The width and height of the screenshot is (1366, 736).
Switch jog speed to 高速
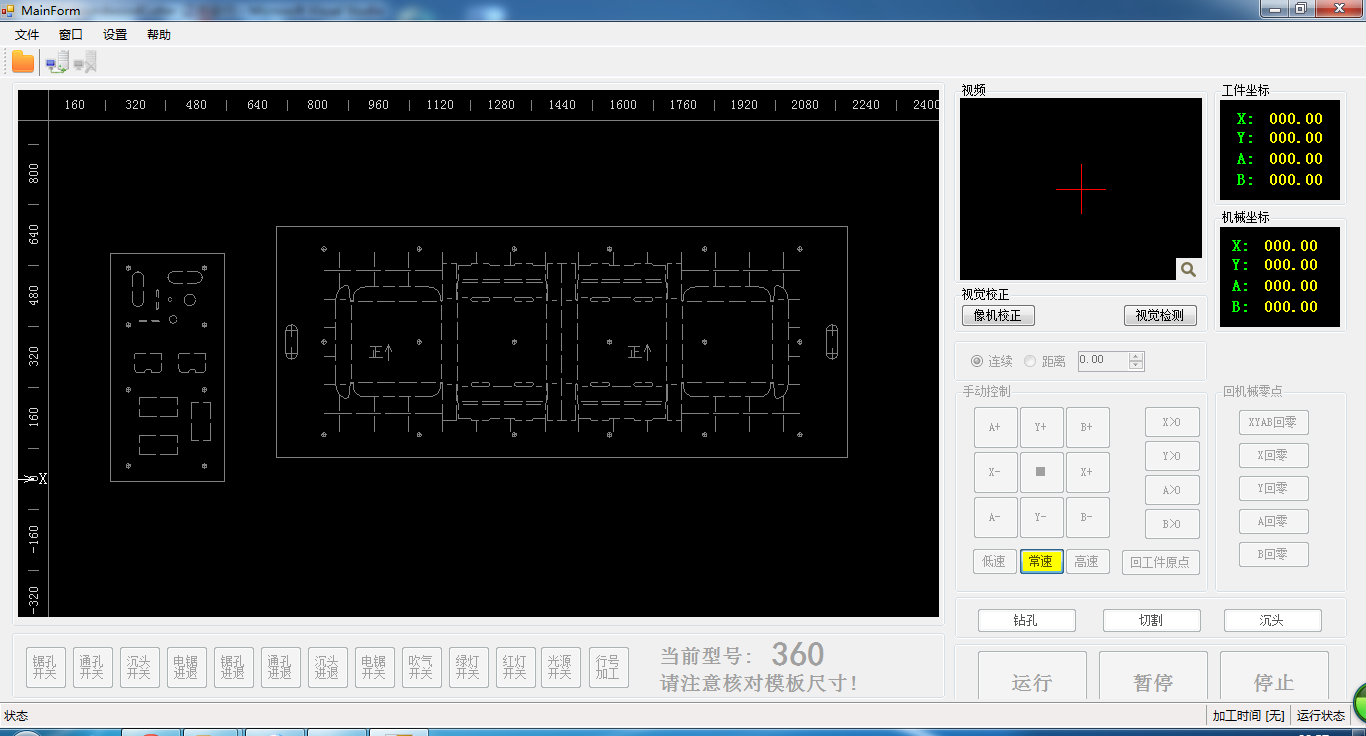tap(1087, 562)
